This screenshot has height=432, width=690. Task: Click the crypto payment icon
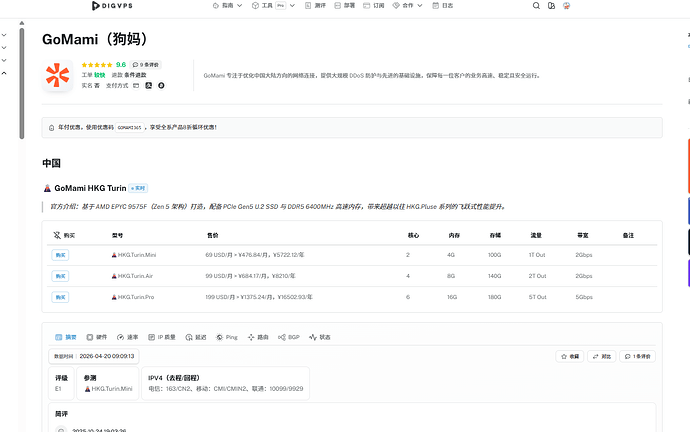(x=161, y=85)
